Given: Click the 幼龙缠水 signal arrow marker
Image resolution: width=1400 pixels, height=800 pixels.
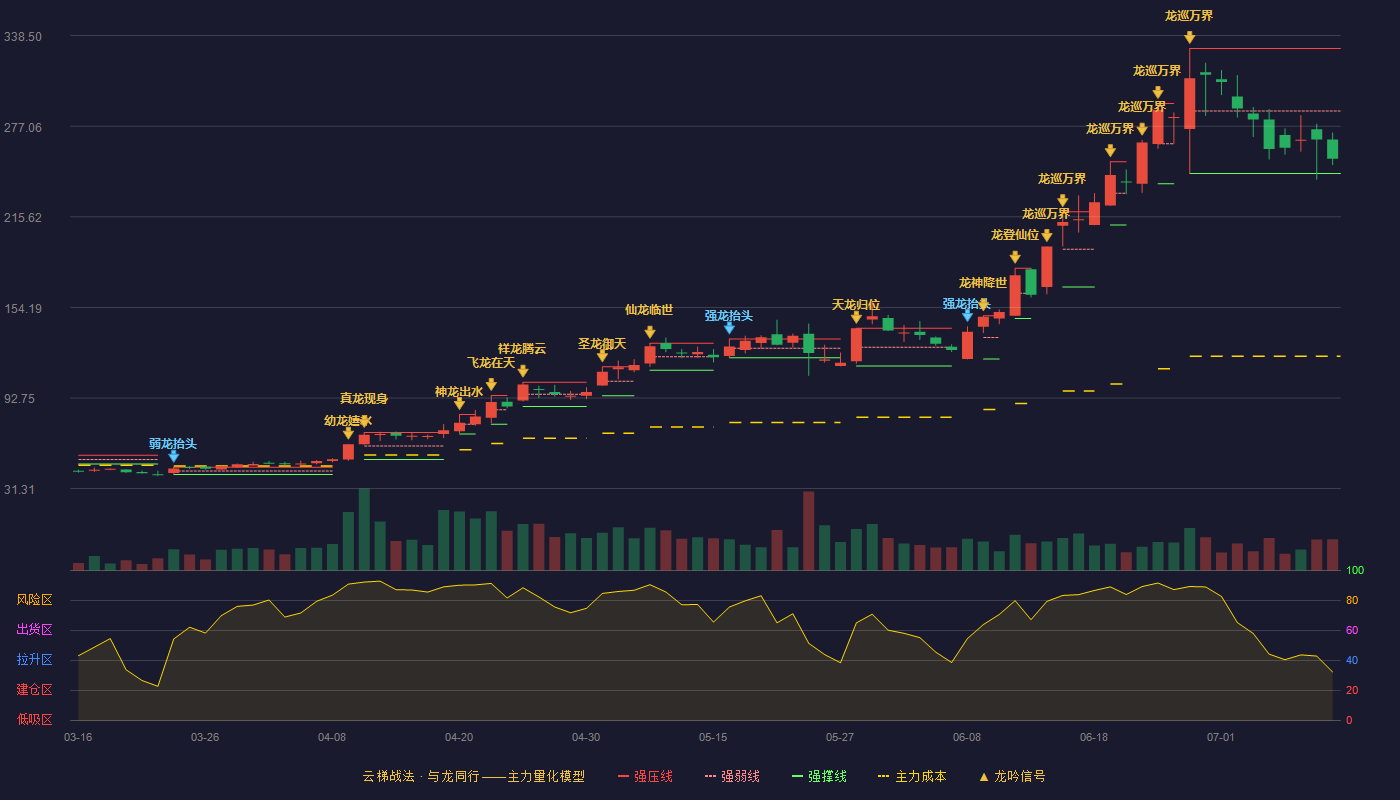Looking at the screenshot, I should tap(348, 433).
